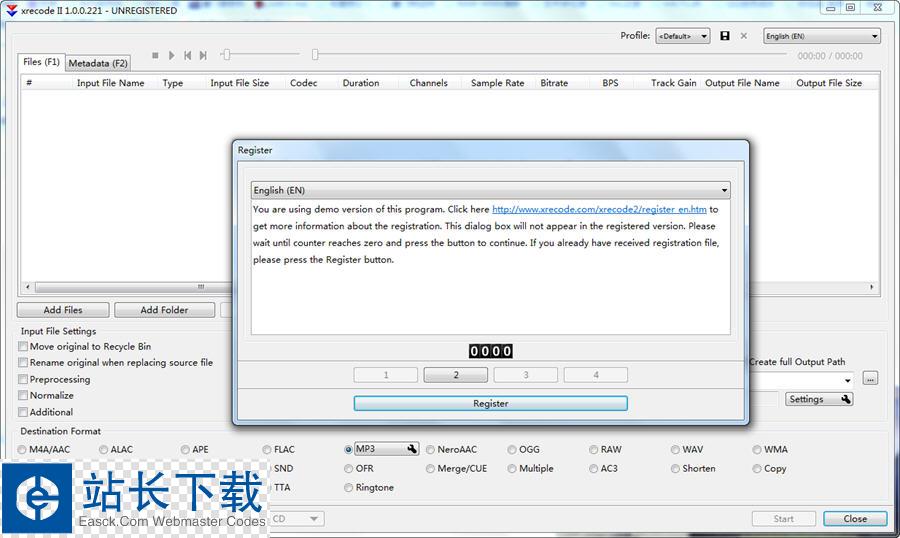This screenshot has width=900, height=538.
Task: Click the Add Files button
Action: tap(63, 310)
